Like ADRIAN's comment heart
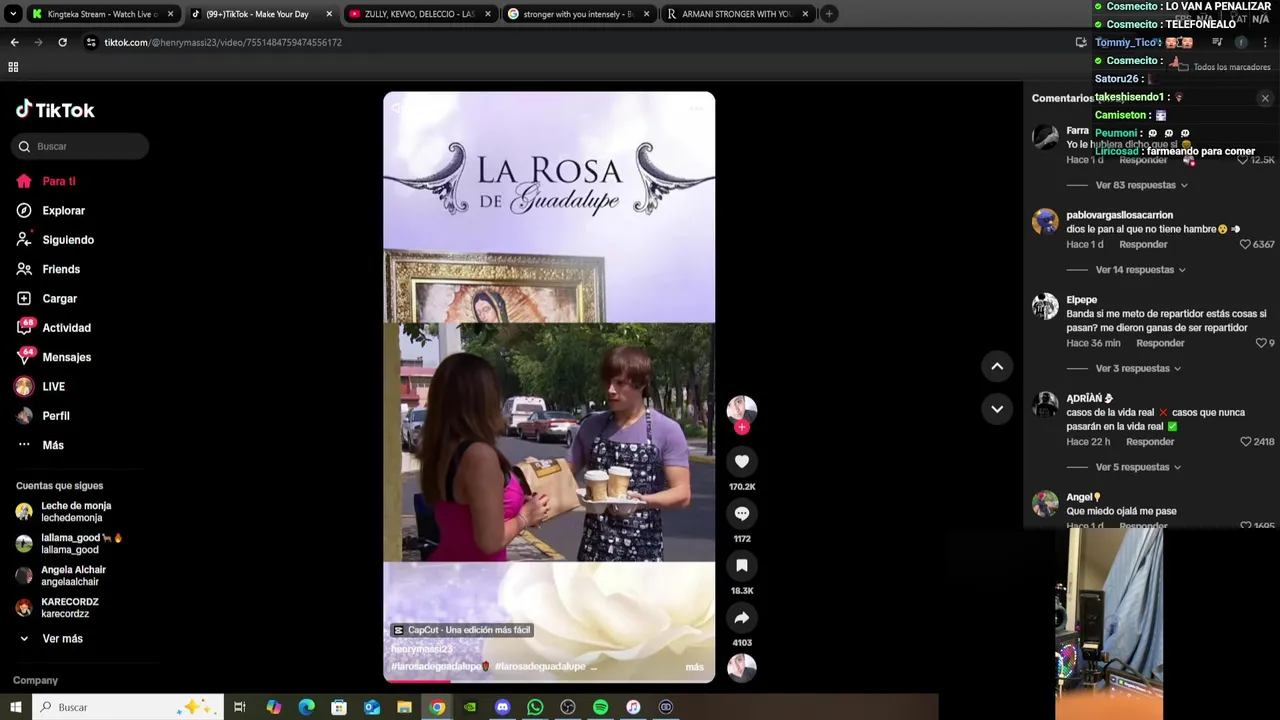The image size is (1280, 720). (1245, 442)
